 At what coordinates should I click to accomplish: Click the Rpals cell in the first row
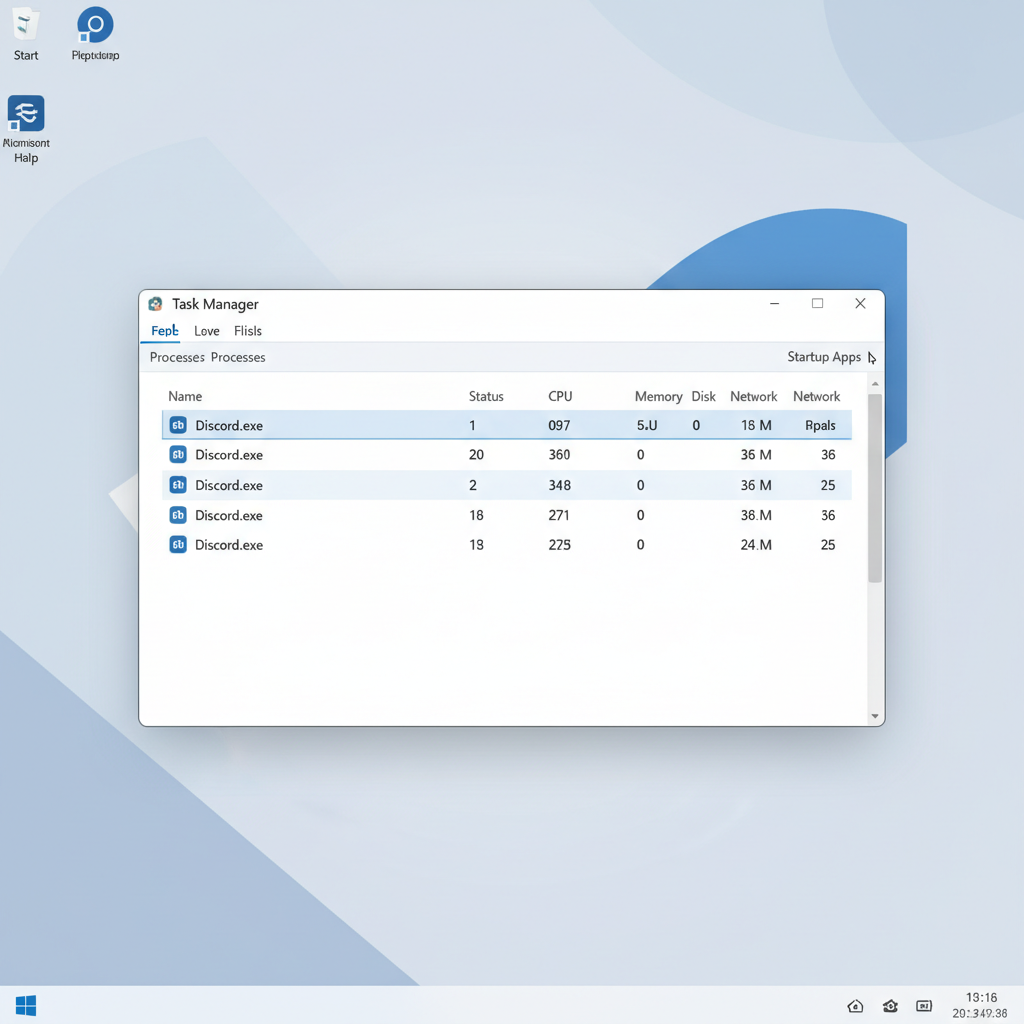820,425
